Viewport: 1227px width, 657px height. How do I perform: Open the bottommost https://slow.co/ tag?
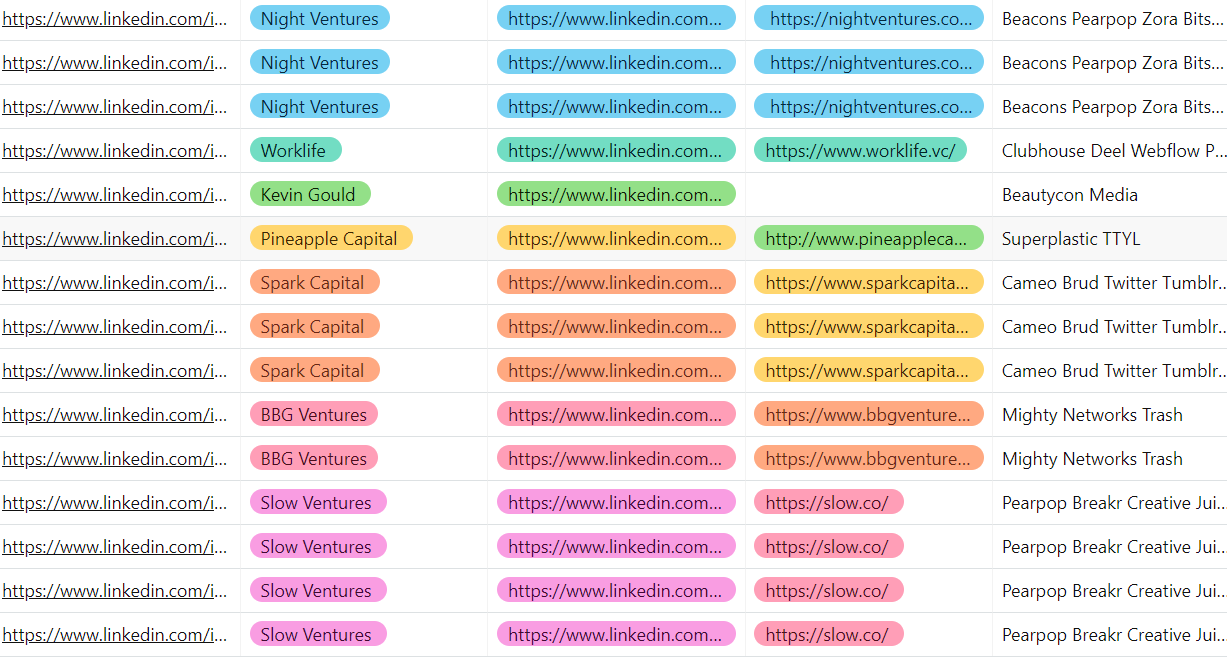(x=829, y=635)
